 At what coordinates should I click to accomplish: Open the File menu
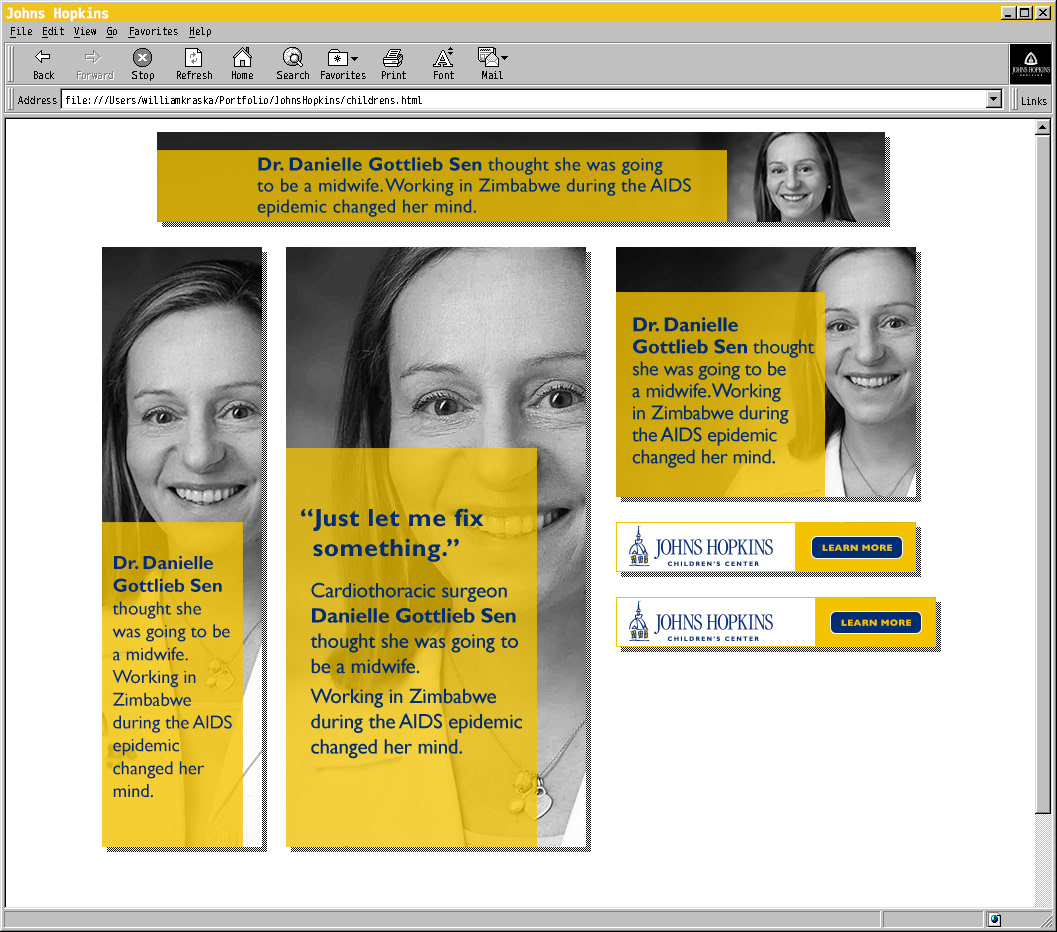click(x=21, y=31)
